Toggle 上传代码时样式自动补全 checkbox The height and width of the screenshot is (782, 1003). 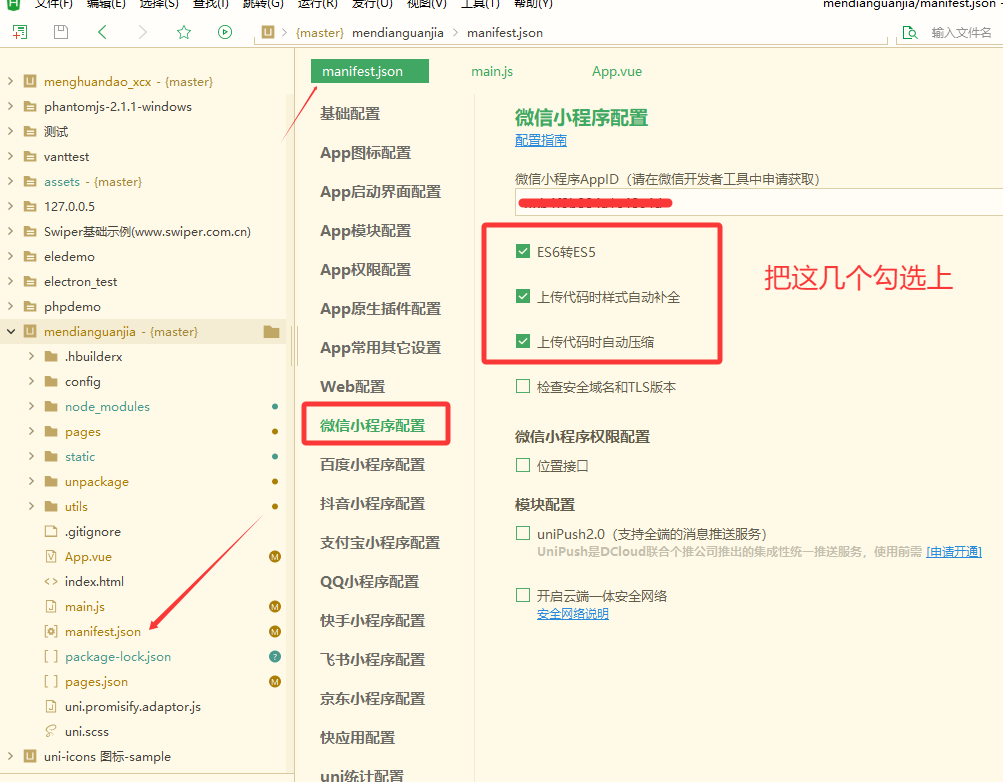523,296
